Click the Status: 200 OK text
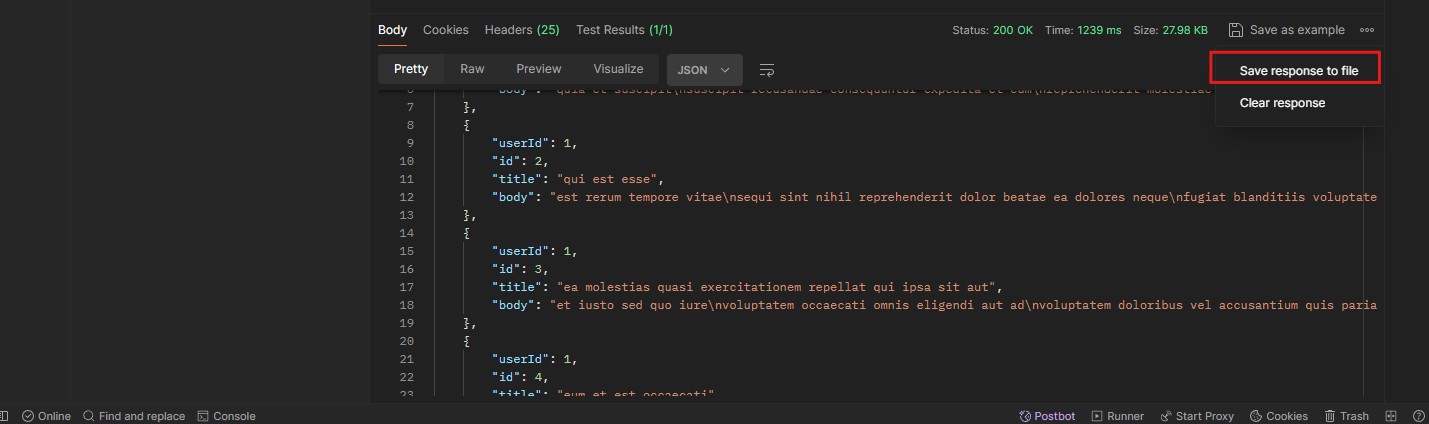 992,30
